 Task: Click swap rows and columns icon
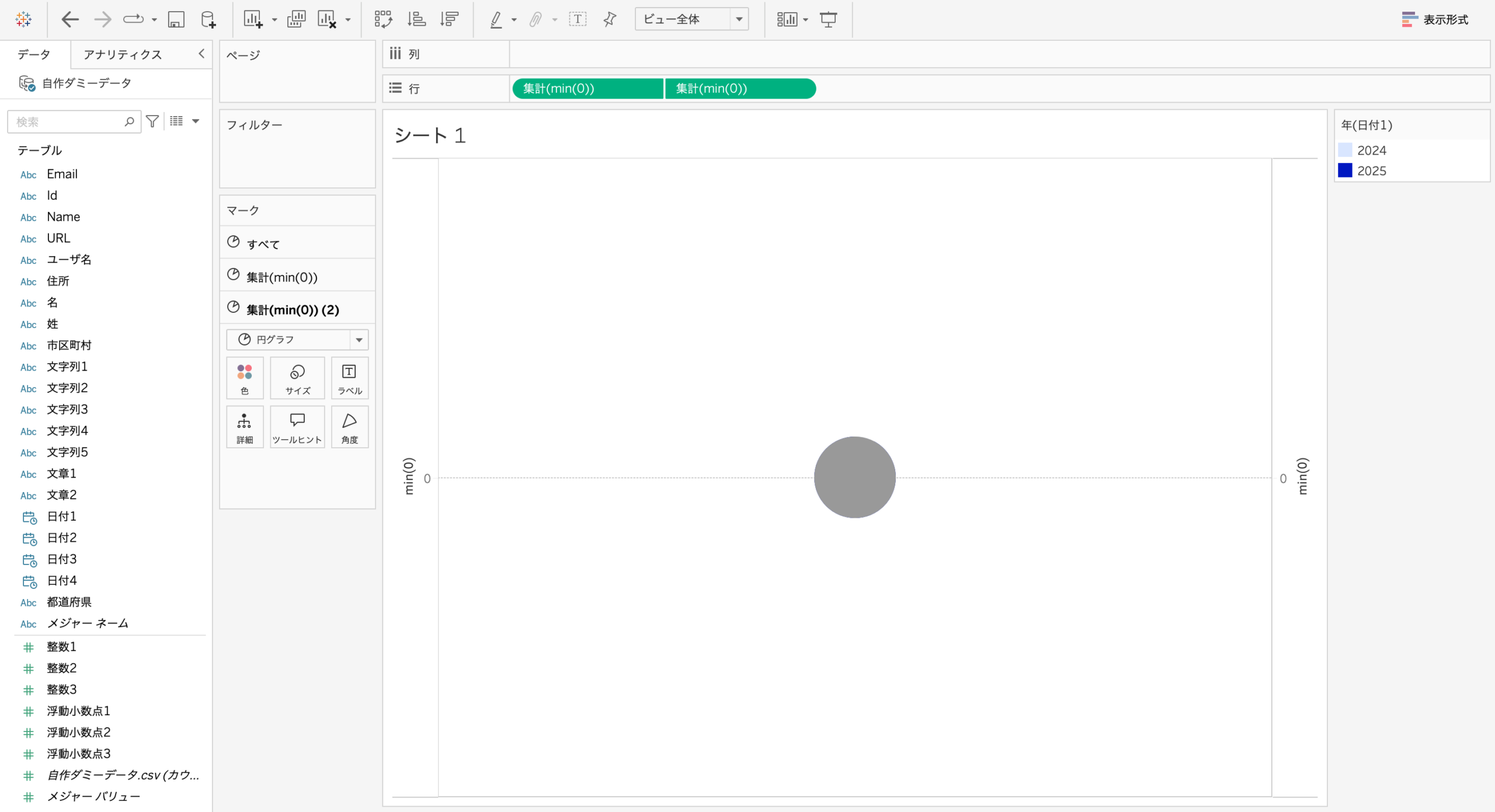tap(383, 19)
